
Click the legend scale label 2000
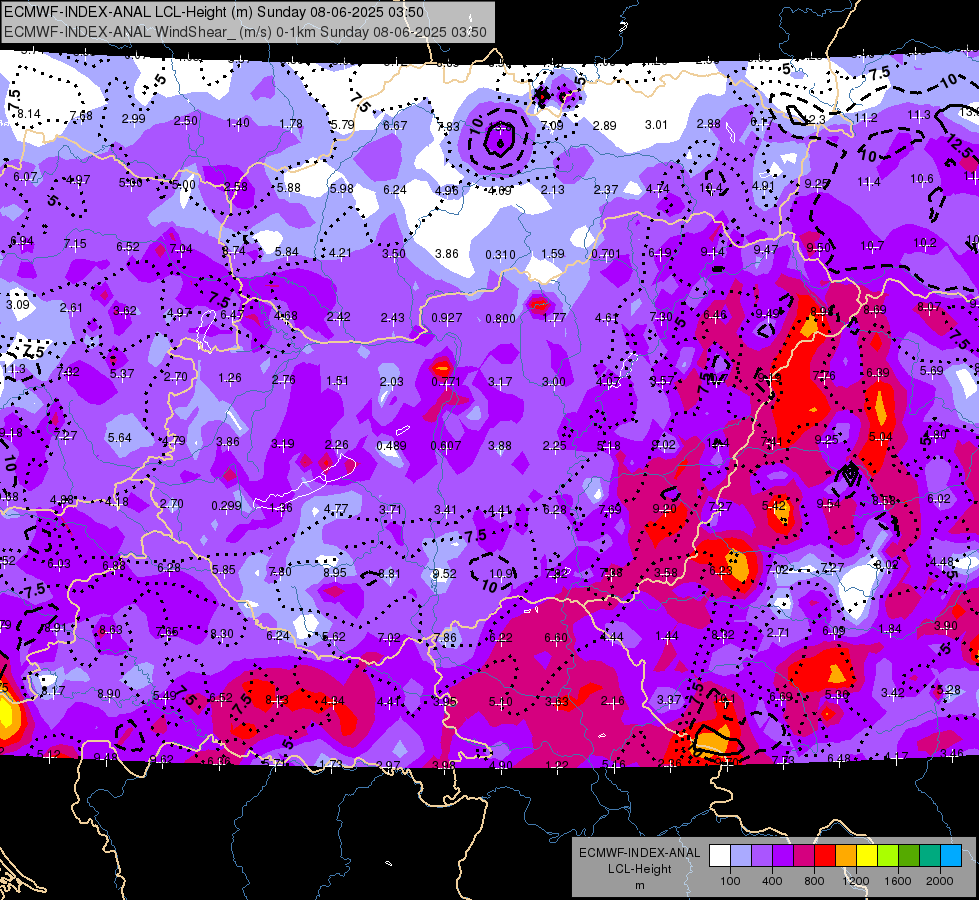point(940,881)
